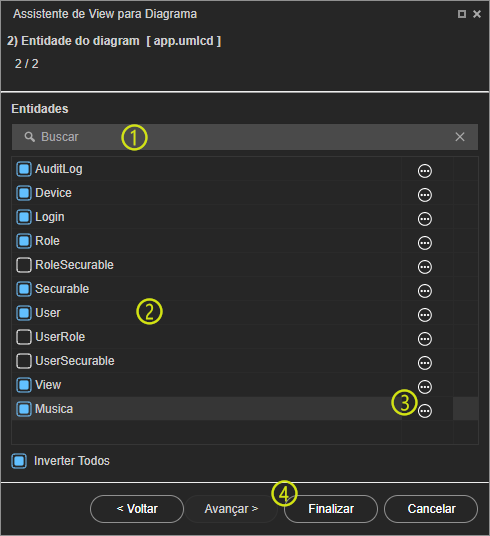Open the options ellipsis for RoleSecurable
Screen dimensions: 490x536
(425, 267)
